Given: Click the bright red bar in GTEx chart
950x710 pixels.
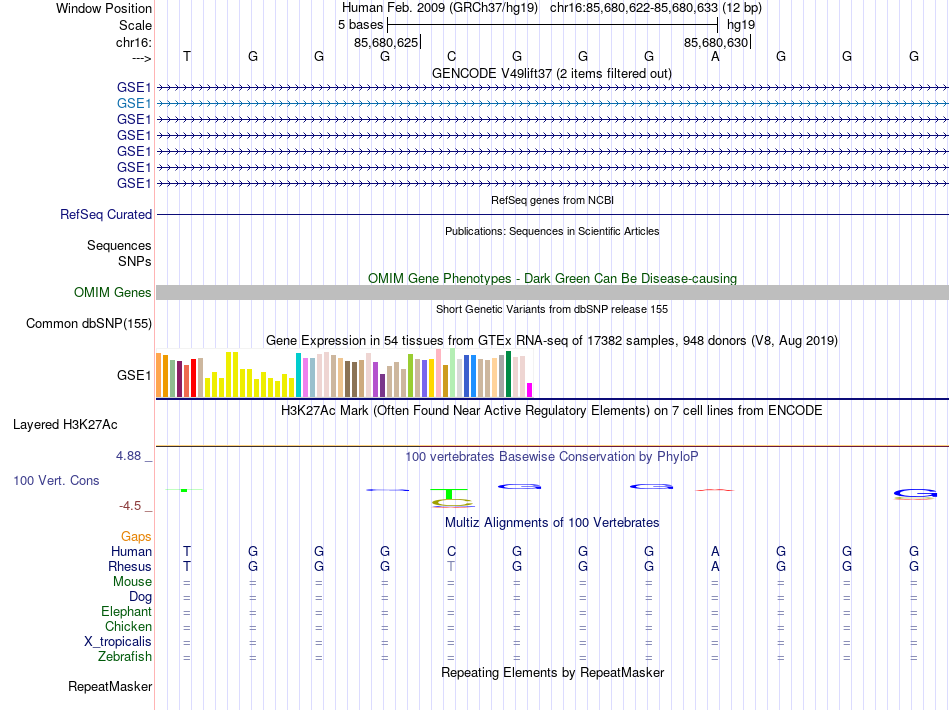Looking at the screenshot, I should click(193, 378).
